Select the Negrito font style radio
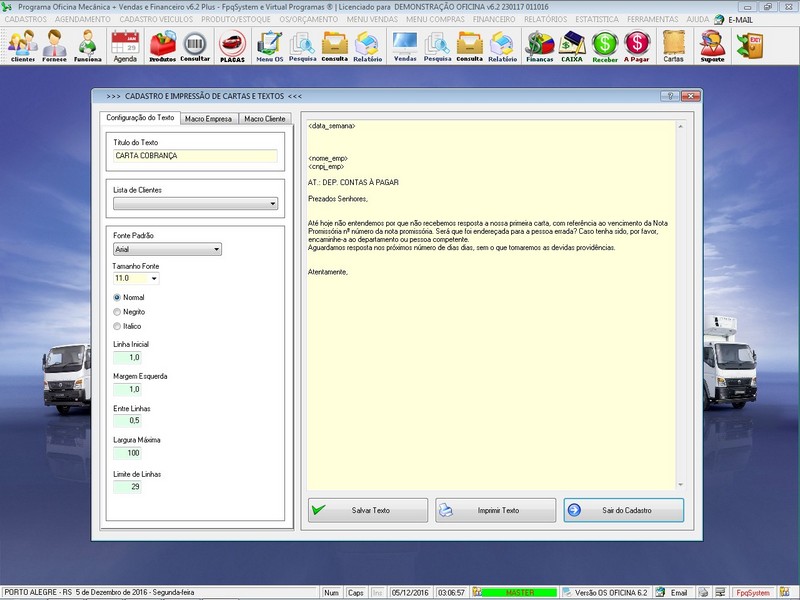Image resolution: width=800 pixels, height=600 pixels. pyautogui.click(x=117, y=312)
